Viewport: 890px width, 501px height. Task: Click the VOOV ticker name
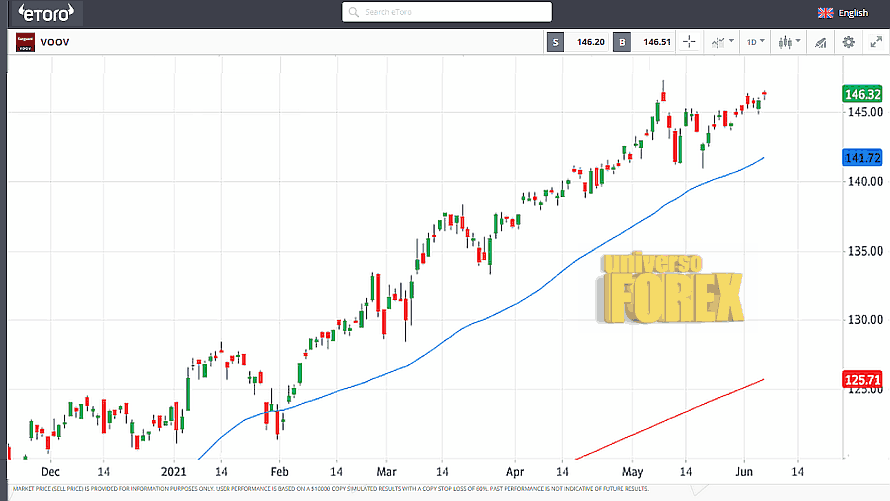pyautogui.click(x=54, y=42)
